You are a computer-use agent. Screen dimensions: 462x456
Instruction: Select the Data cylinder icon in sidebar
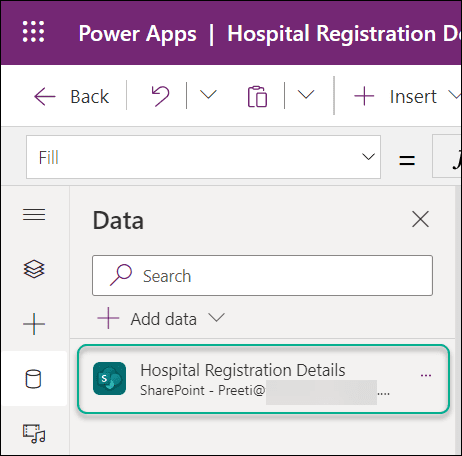pos(33,379)
